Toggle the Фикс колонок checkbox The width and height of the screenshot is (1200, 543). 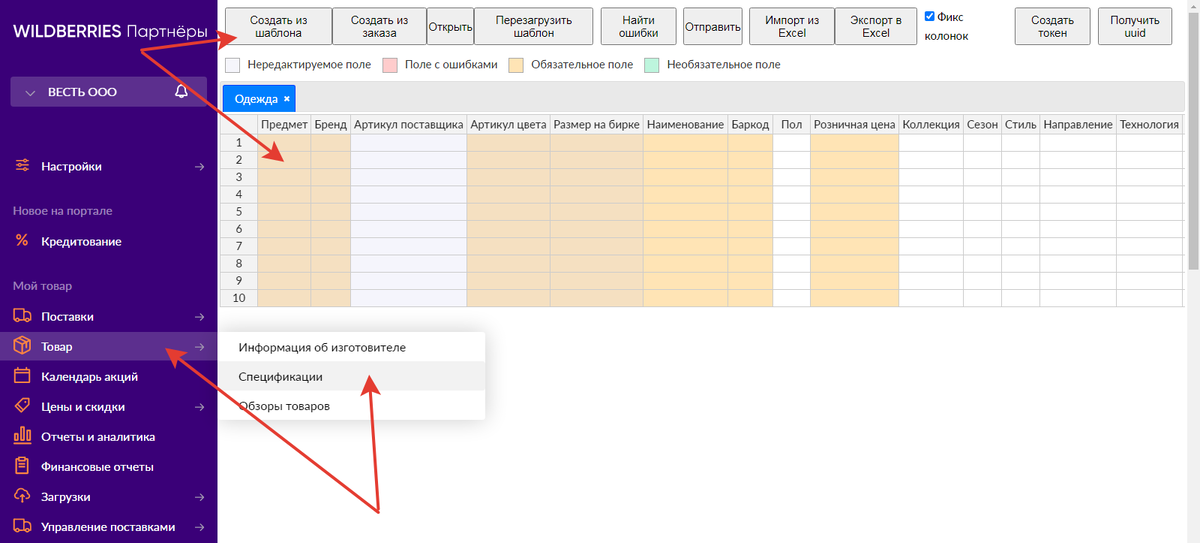coord(930,17)
